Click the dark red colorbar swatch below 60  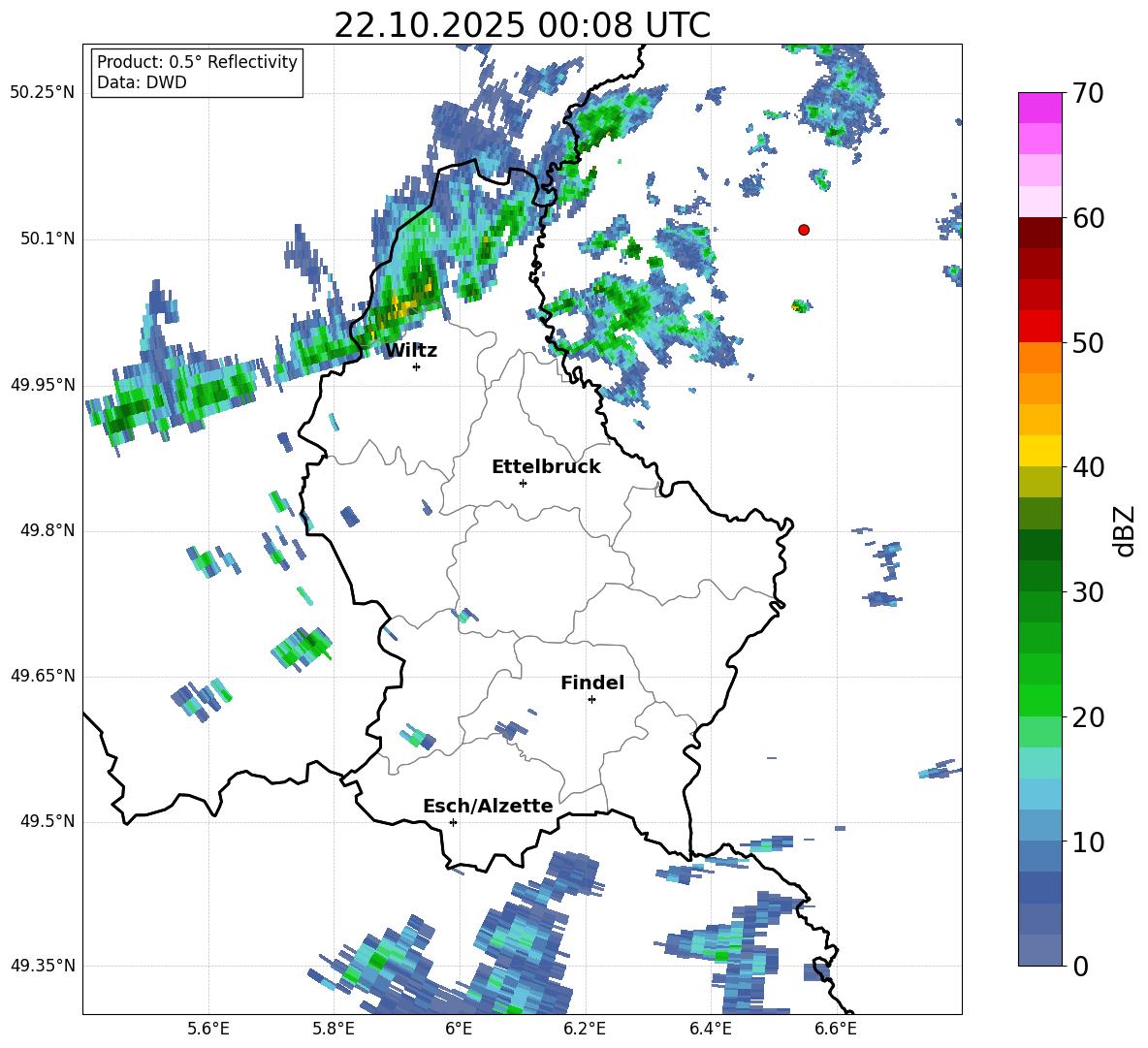1039,233
